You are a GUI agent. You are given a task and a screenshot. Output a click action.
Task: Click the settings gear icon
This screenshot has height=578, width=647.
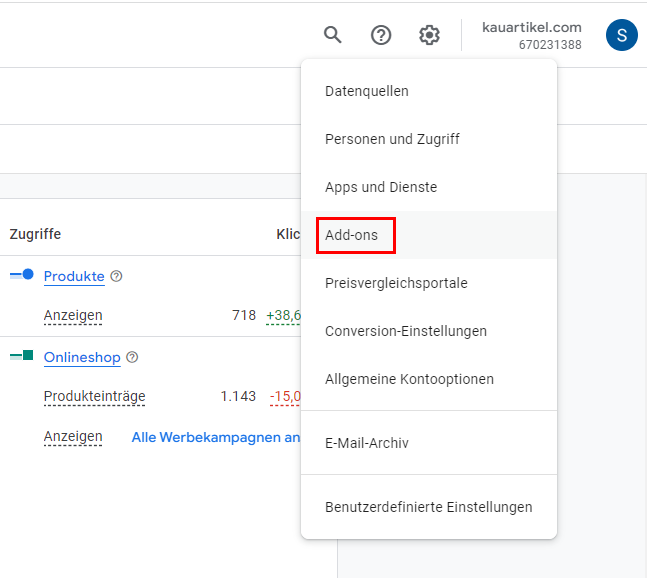429,35
